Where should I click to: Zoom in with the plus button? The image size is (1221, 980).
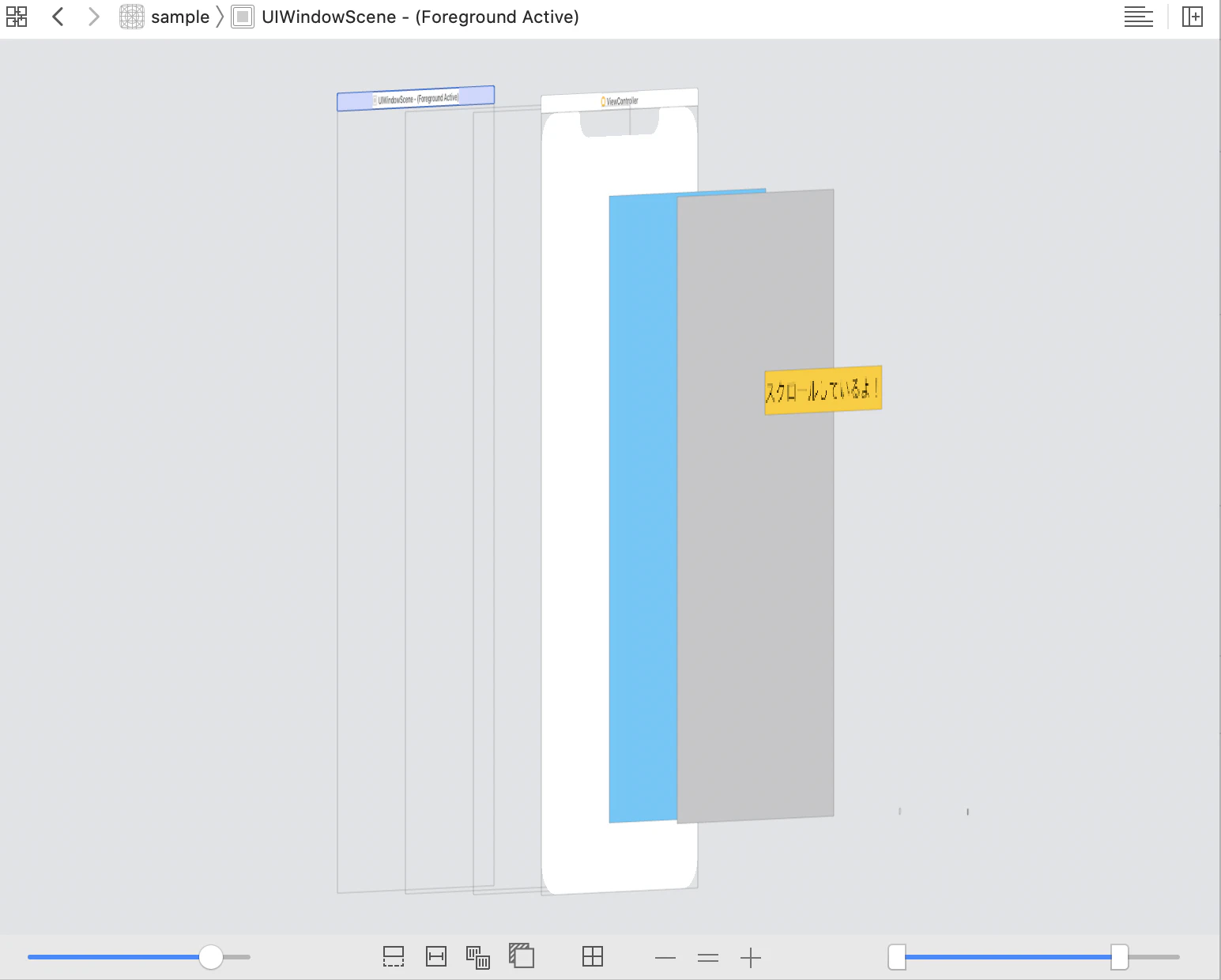[x=751, y=958]
